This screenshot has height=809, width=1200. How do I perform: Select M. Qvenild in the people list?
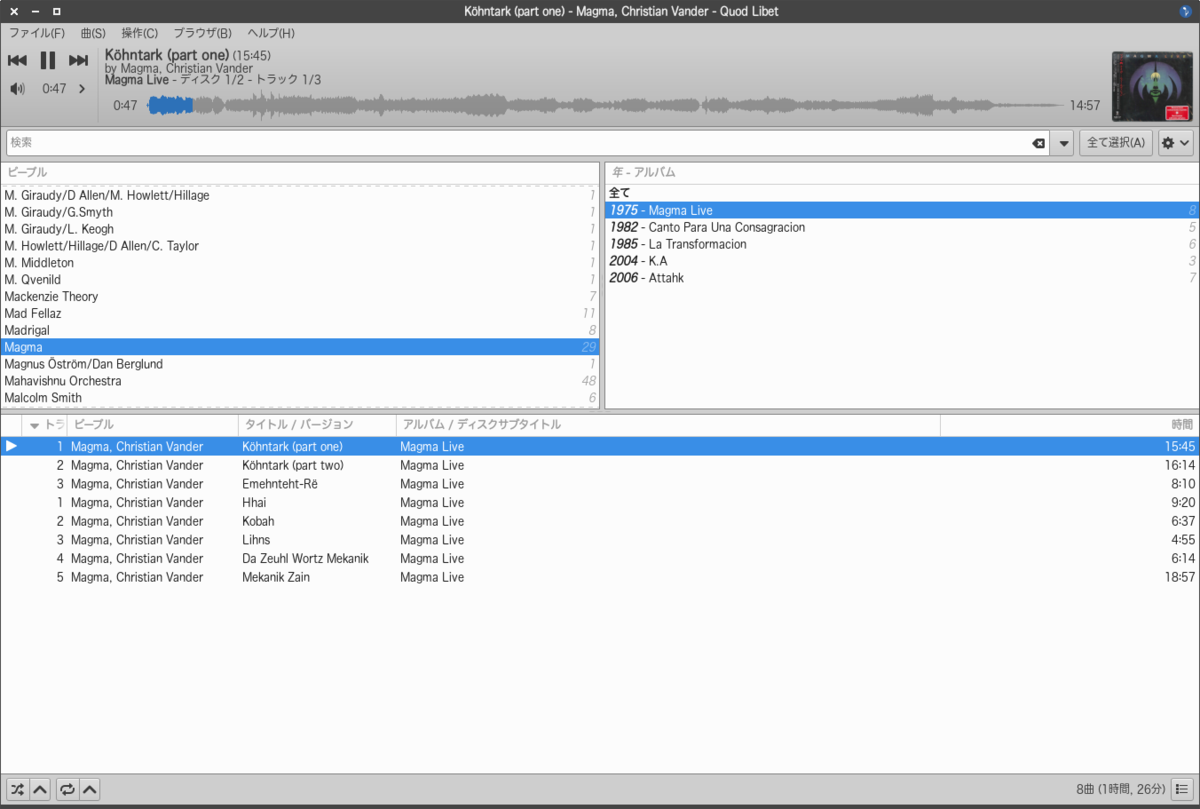300,279
